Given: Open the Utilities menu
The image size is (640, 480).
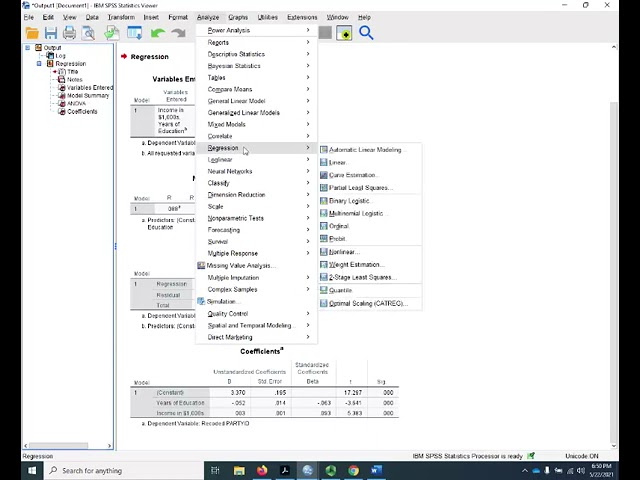Looking at the screenshot, I should click(268, 17).
